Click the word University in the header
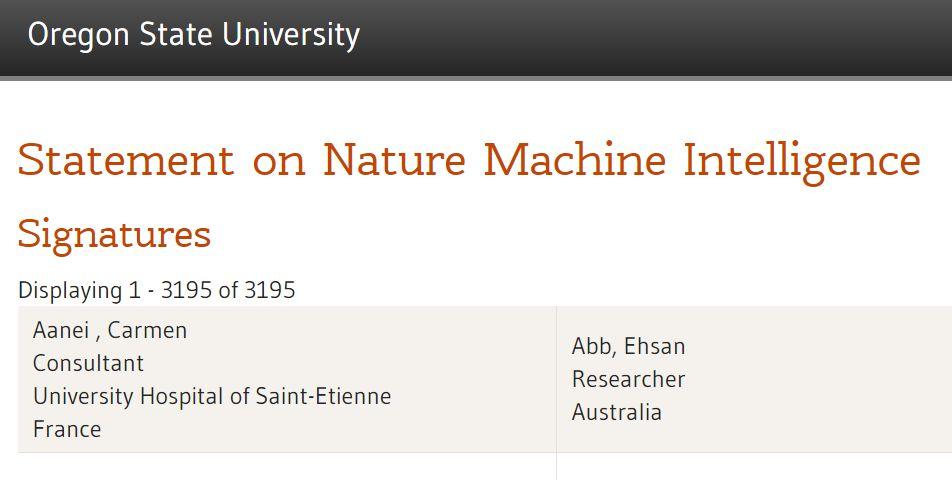Screen dimensions: 952x480 [x=291, y=35]
